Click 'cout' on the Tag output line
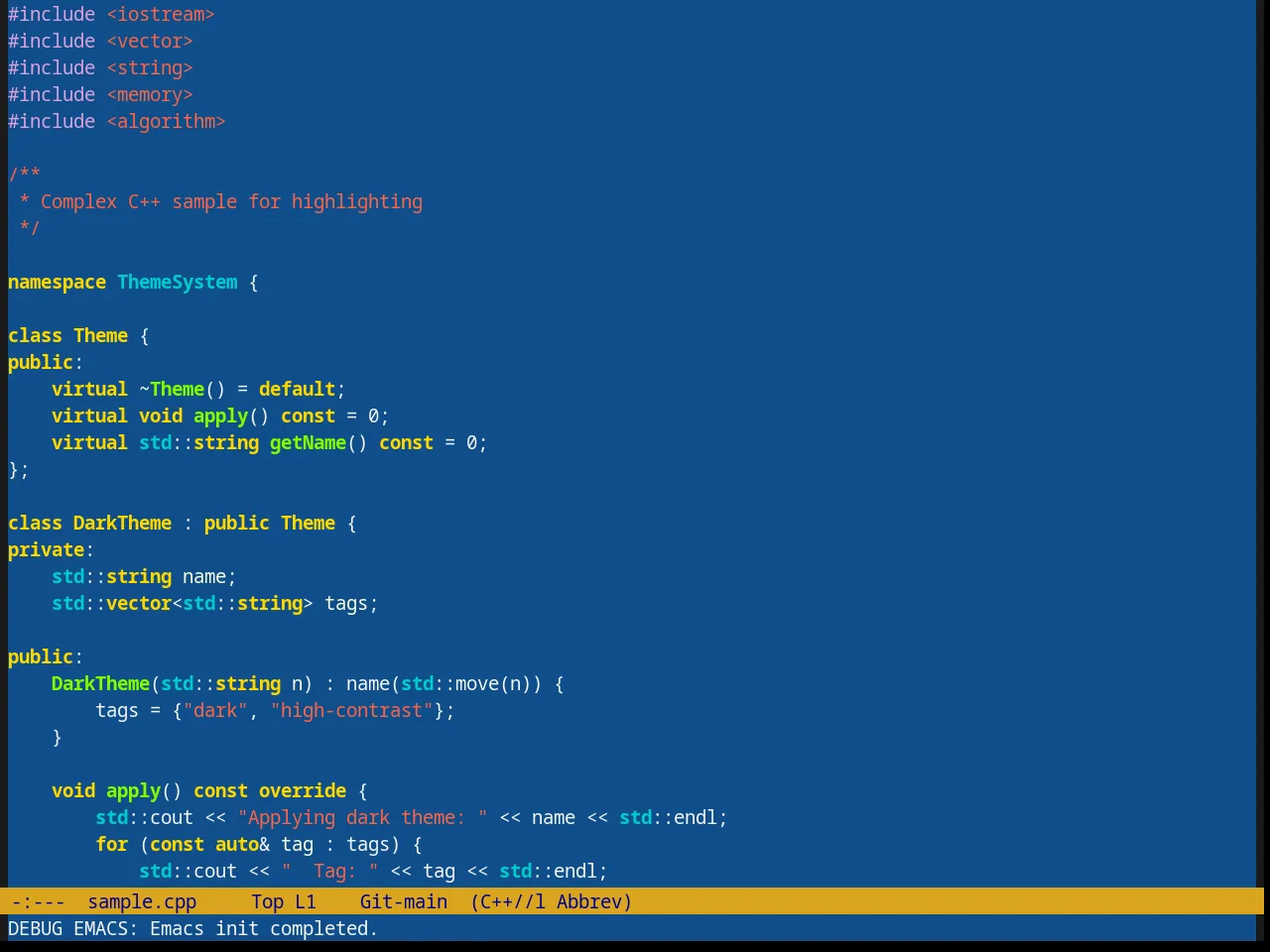This screenshot has width=1270, height=952. click(x=215, y=871)
